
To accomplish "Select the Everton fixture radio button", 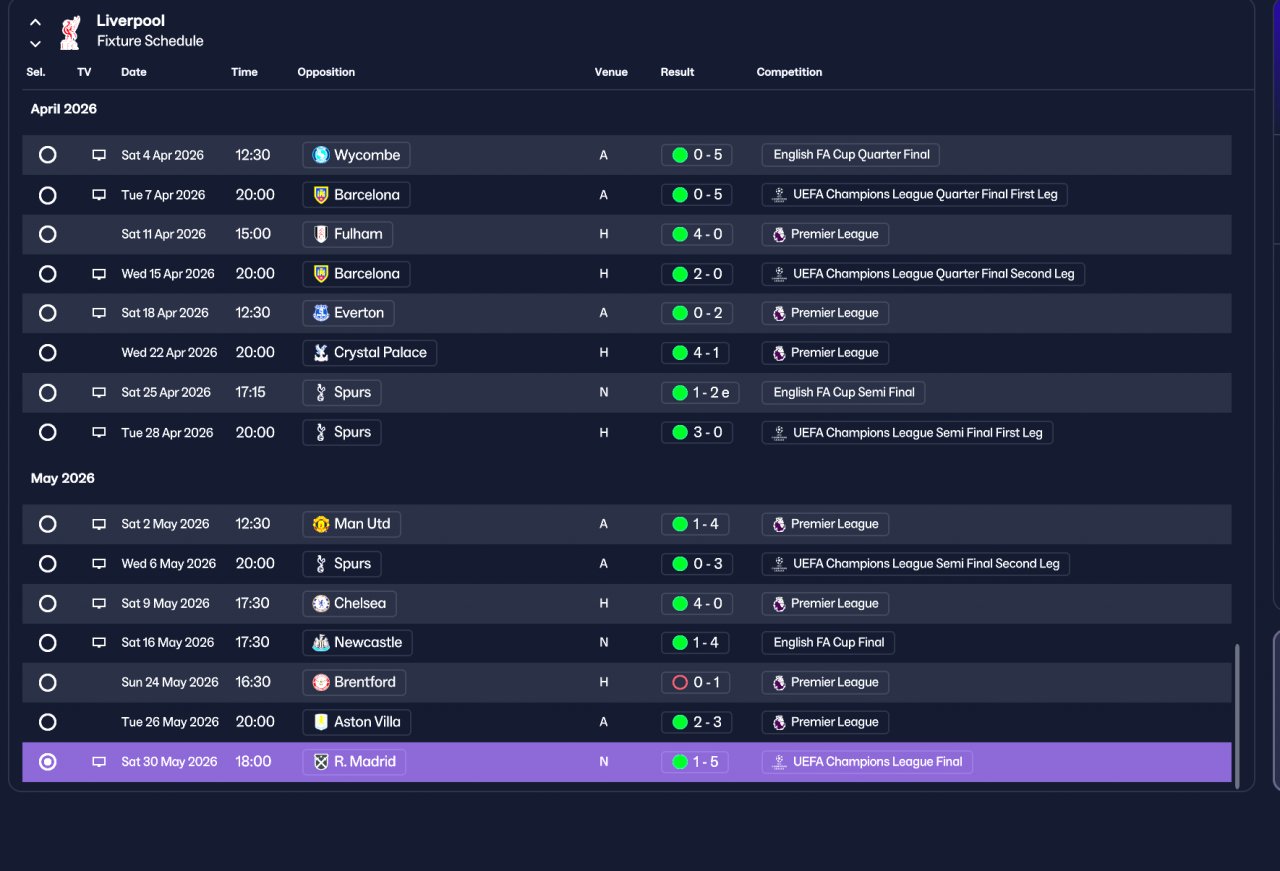I will click(x=47, y=313).
